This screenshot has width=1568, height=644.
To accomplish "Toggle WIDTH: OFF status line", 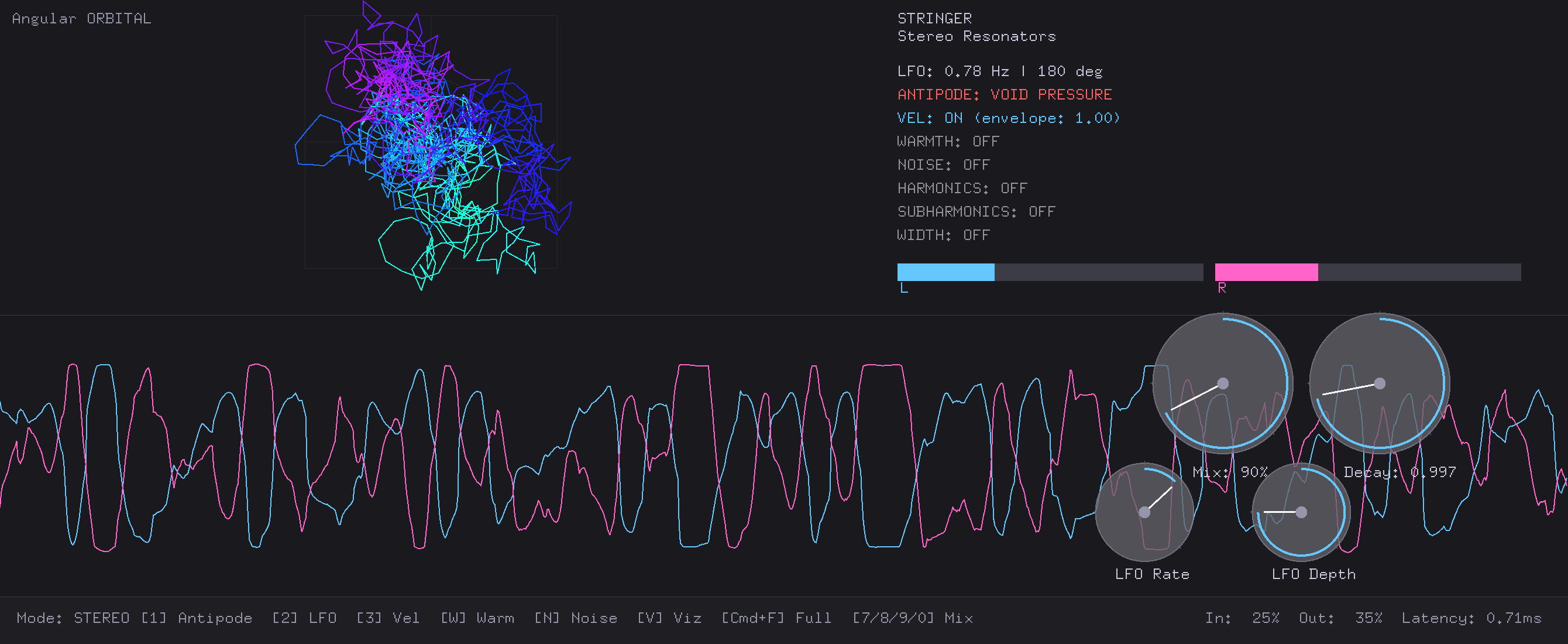I will [x=943, y=235].
